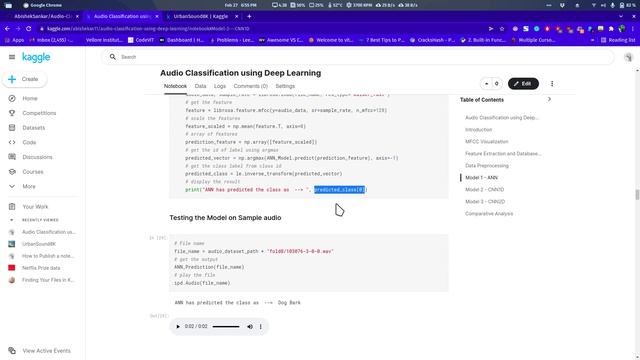Switch to the Notebook tab
This screenshot has width=640, height=360.
click(175, 86)
